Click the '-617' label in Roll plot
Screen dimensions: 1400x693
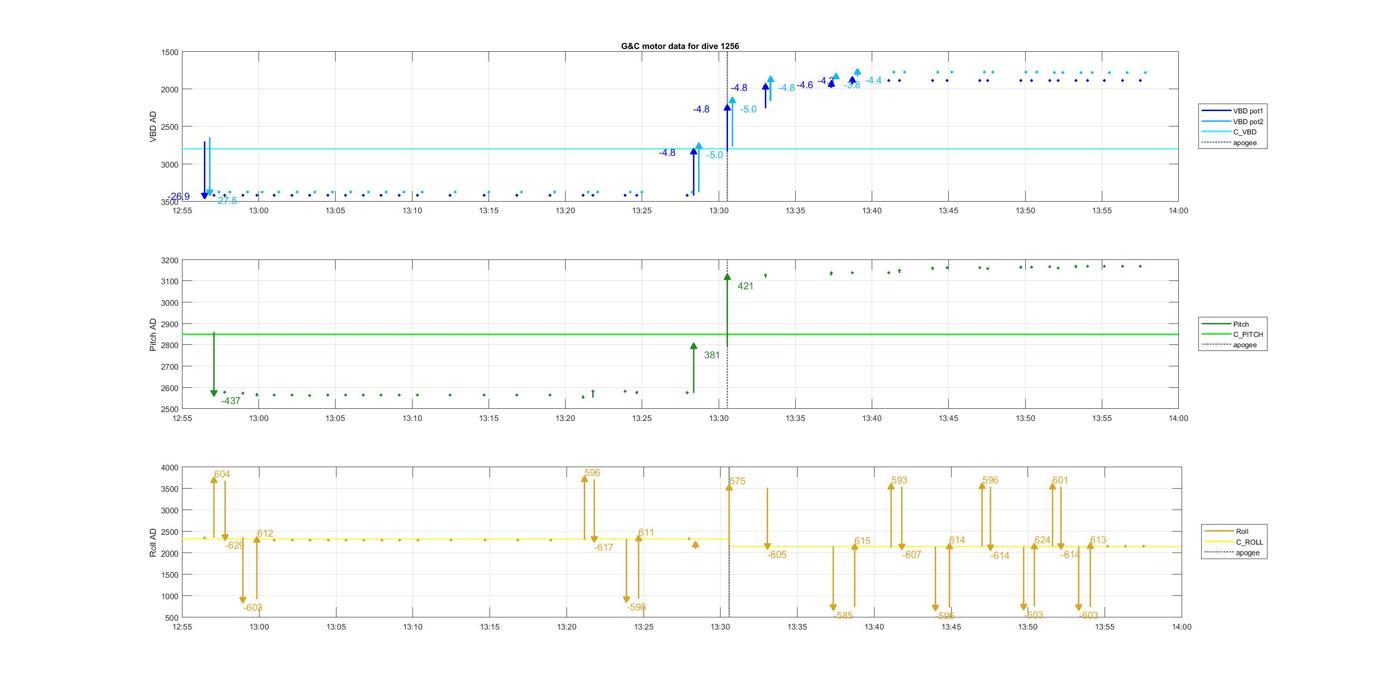604,547
